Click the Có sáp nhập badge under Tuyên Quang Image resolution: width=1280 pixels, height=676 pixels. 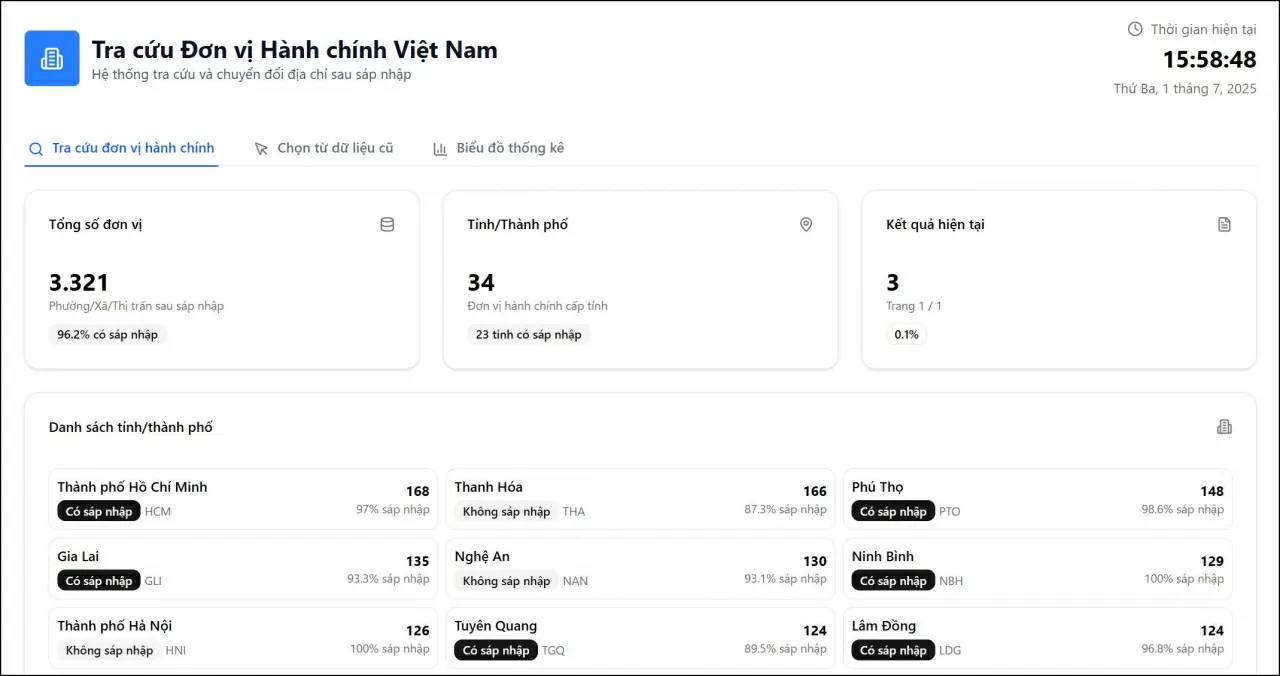495,650
